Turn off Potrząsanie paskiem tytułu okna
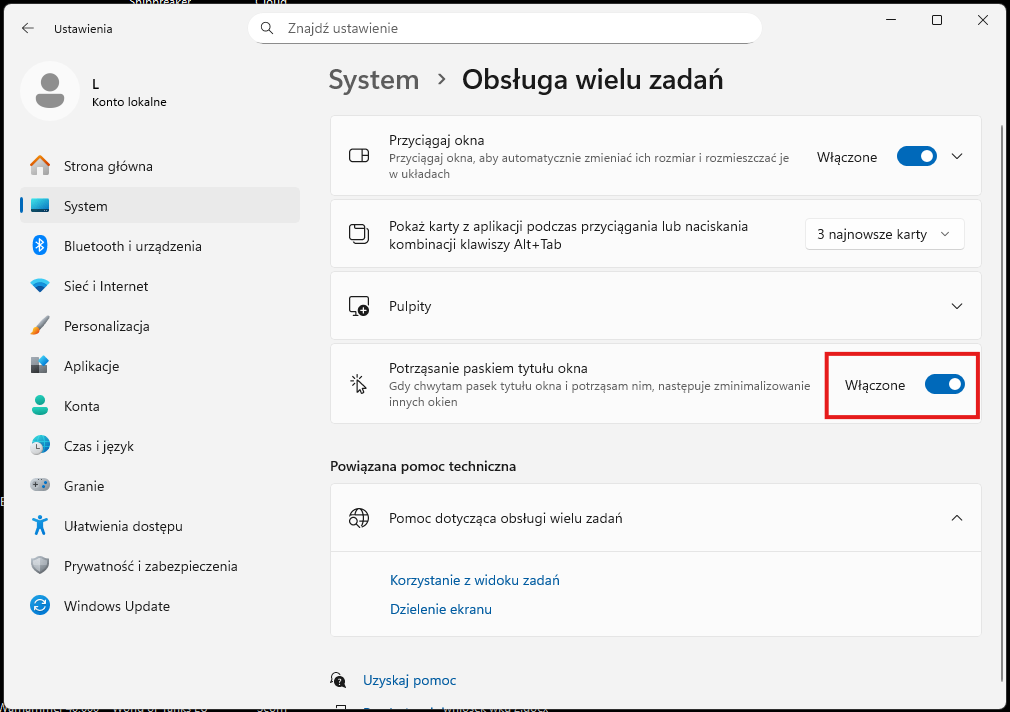The width and height of the screenshot is (1010, 712). coord(944,384)
